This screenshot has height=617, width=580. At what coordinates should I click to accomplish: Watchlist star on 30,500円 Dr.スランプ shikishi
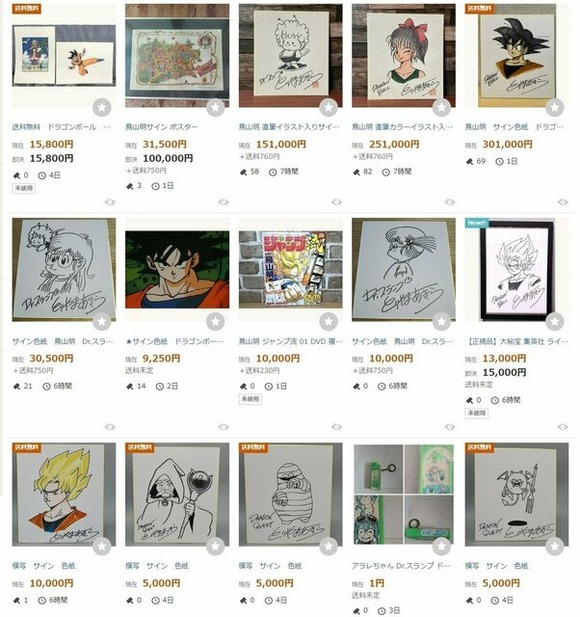pyautogui.click(x=102, y=321)
